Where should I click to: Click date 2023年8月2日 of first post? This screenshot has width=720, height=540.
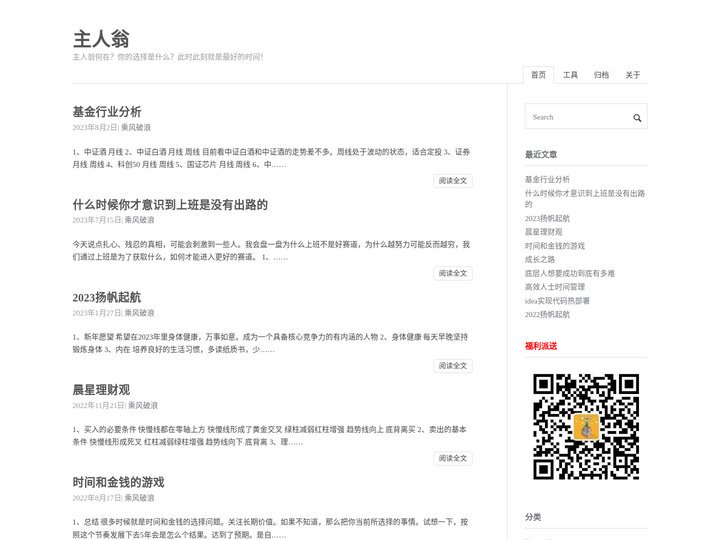95,128
